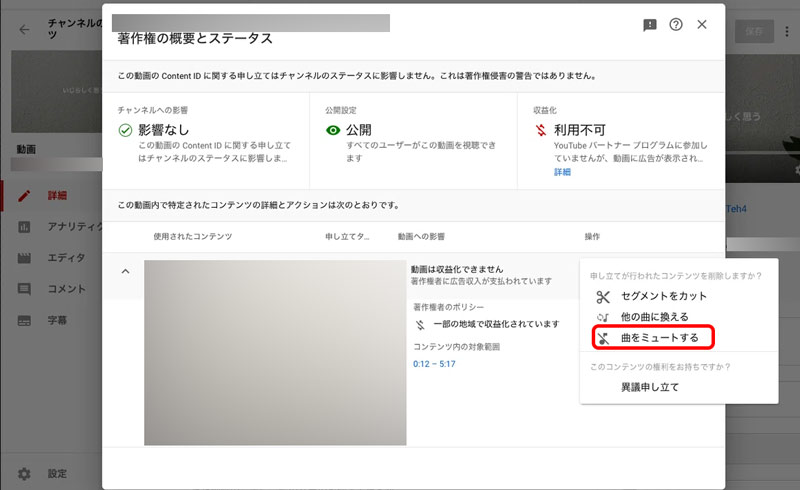Choose 他の曲に換える in the action menu
The image size is (800, 490).
point(655,317)
